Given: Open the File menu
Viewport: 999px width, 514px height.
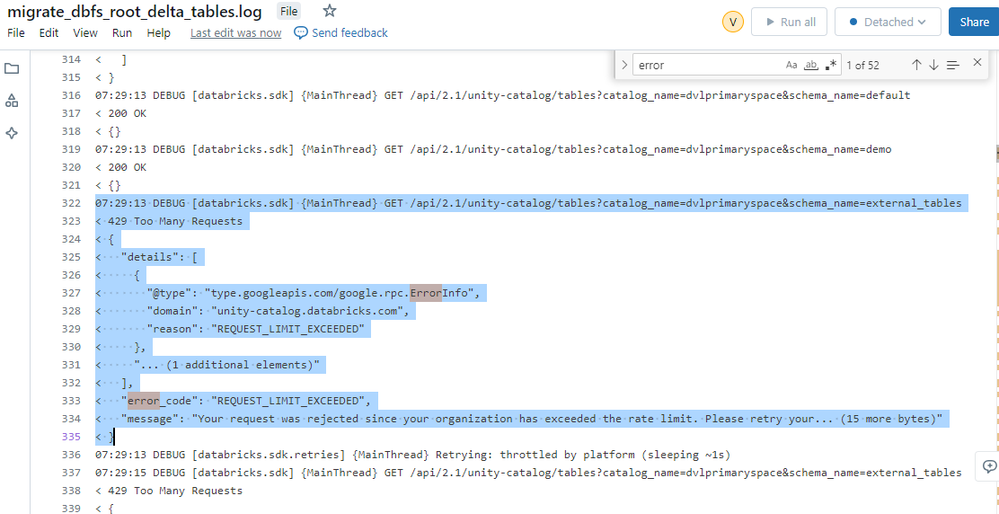Looking at the screenshot, I should (x=16, y=33).
